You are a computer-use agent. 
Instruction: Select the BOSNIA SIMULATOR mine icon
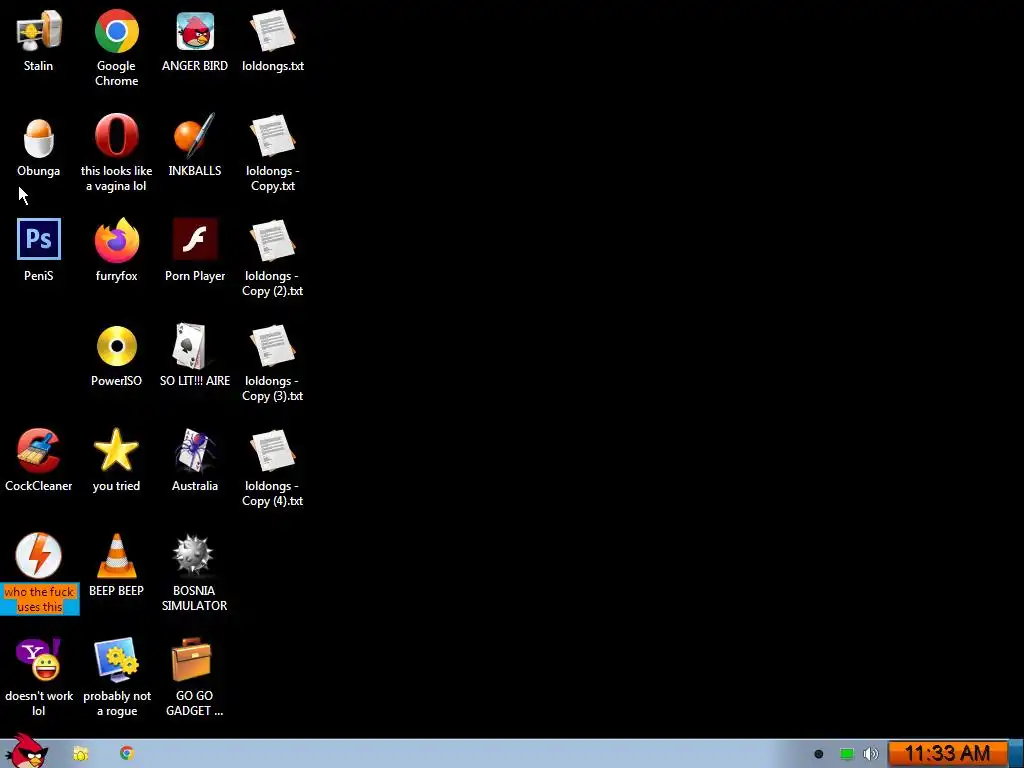coord(193,555)
